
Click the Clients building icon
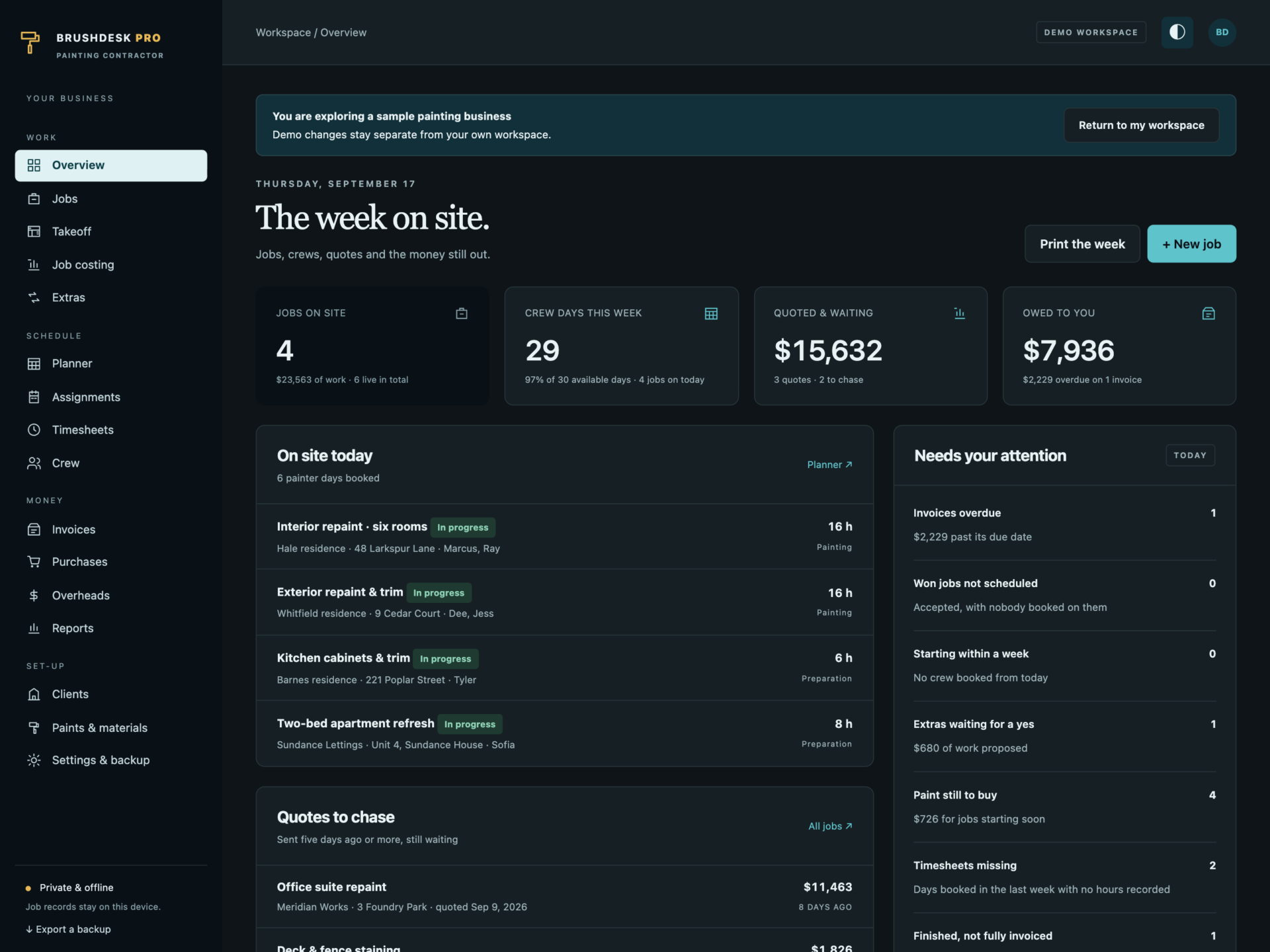coord(34,694)
